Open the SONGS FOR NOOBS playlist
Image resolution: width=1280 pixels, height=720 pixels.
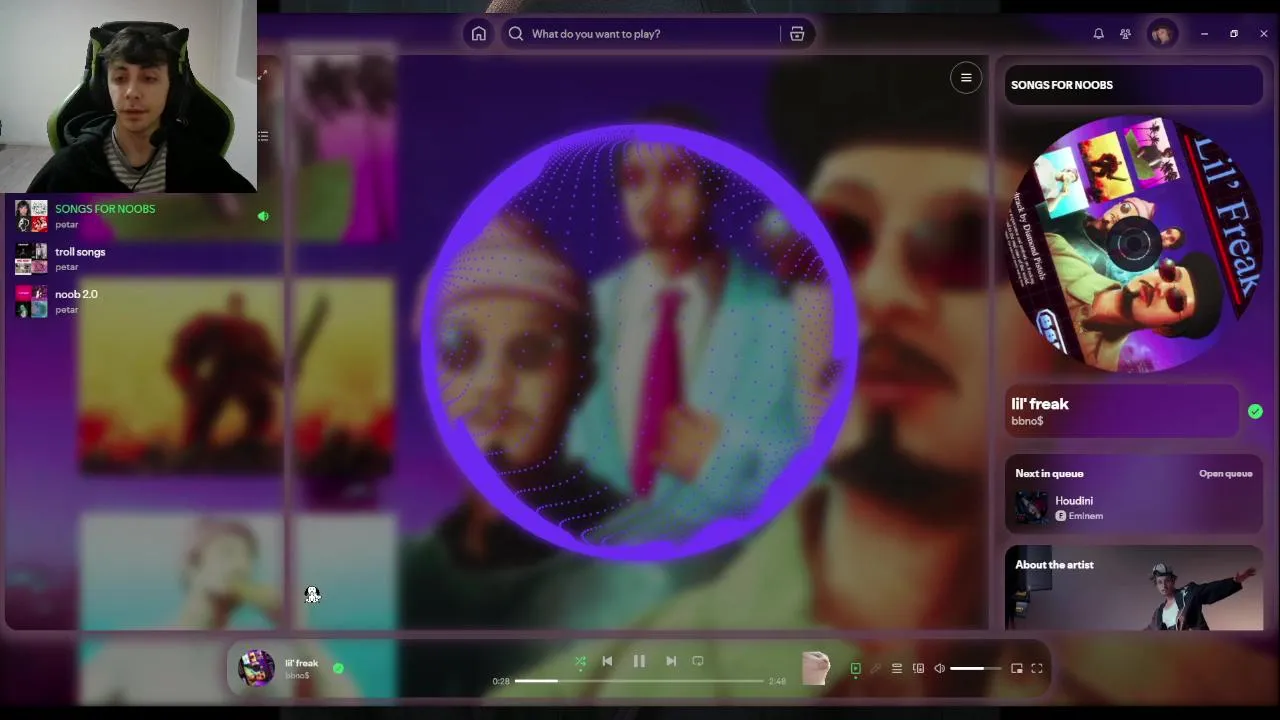(x=142, y=216)
